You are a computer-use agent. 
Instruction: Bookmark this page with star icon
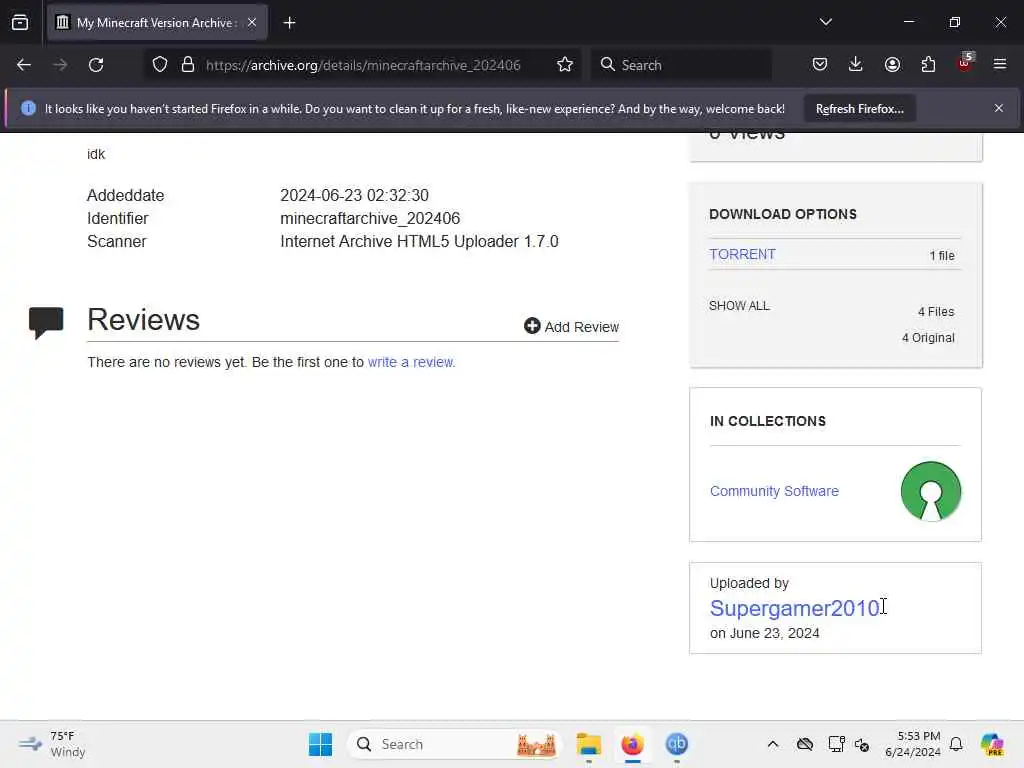[565, 65]
